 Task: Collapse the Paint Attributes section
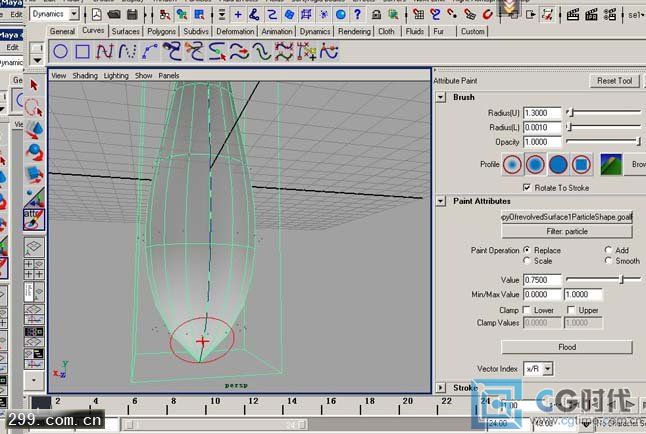point(441,201)
